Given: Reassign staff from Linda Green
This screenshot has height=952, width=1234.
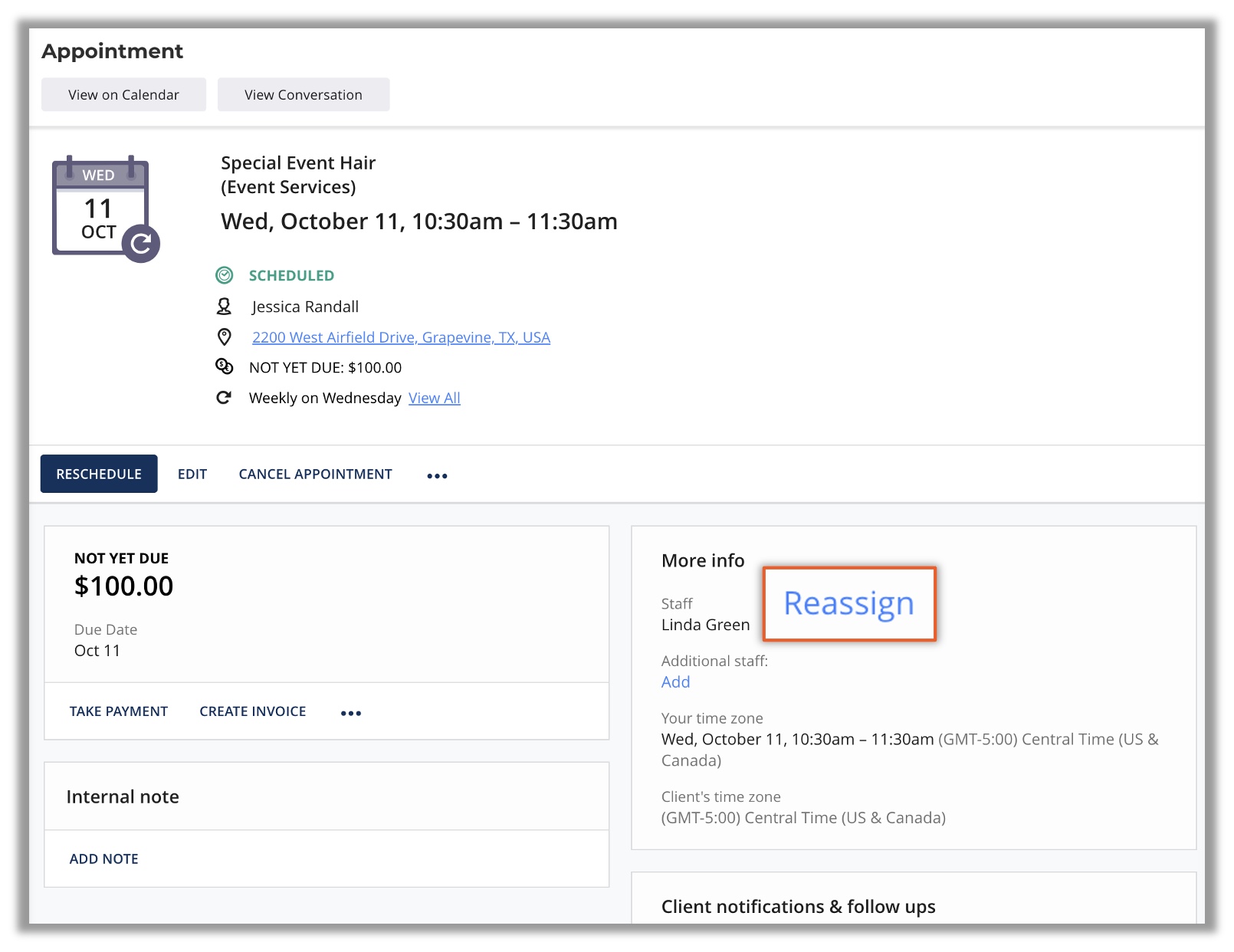Looking at the screenshot, I should pos(848,604).
